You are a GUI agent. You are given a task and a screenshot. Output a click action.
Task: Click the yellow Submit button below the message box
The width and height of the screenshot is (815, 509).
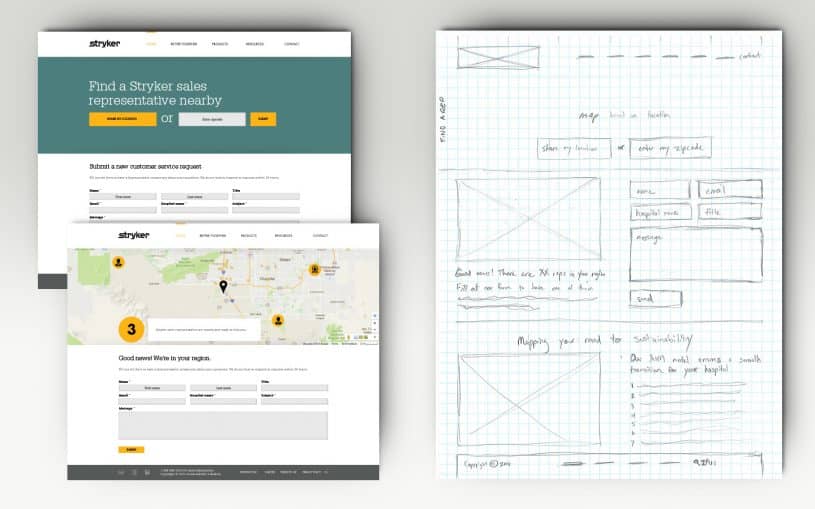pos(131,449)
